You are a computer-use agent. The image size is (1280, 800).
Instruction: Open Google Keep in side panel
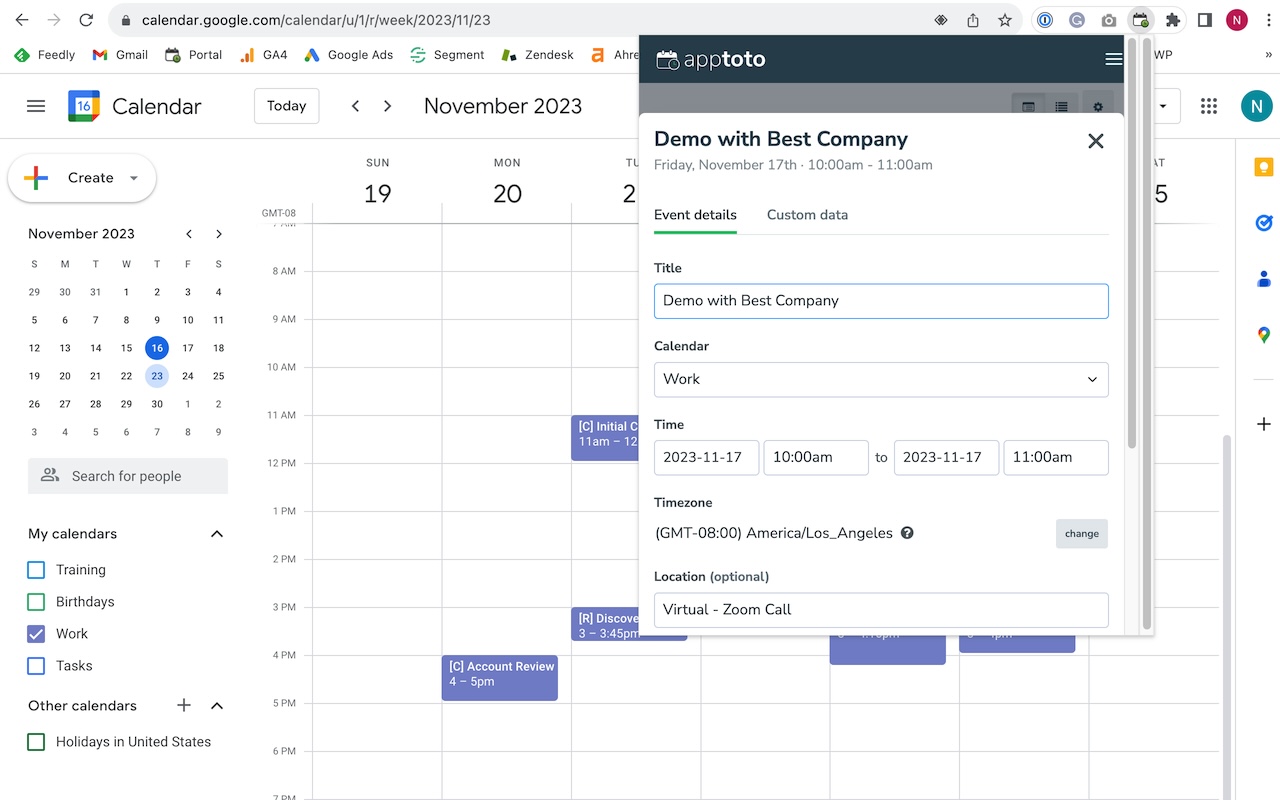pyautogui.click(x=1264, y=167)
